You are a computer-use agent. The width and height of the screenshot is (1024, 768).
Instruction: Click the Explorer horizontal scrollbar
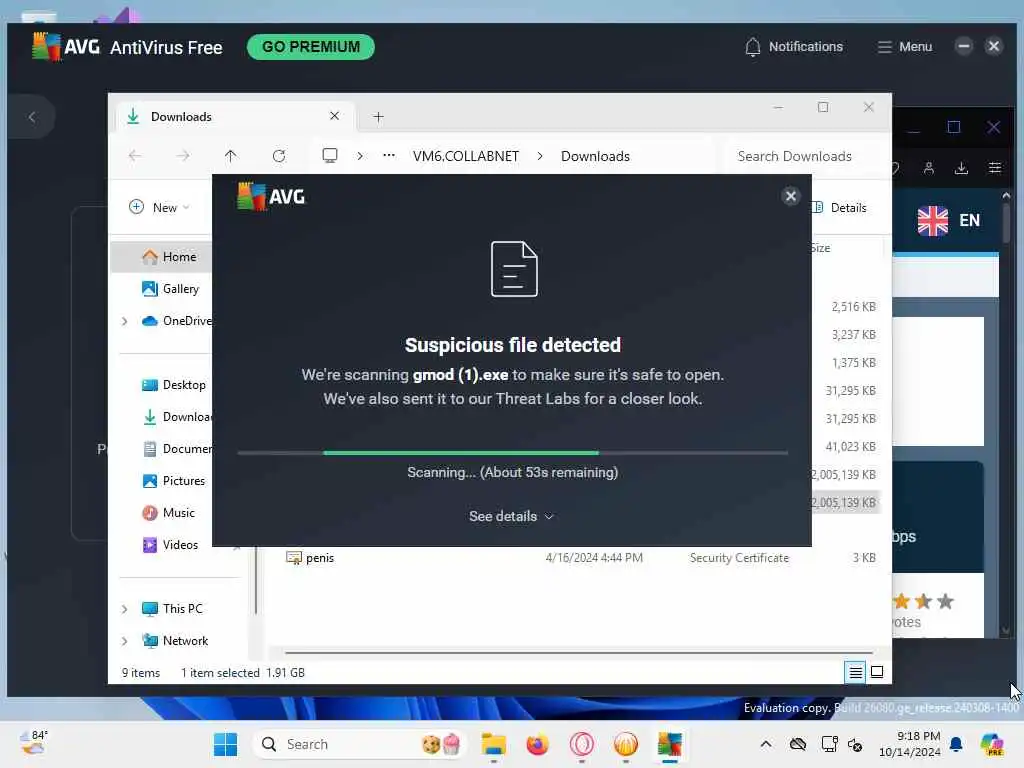[579, 652]
